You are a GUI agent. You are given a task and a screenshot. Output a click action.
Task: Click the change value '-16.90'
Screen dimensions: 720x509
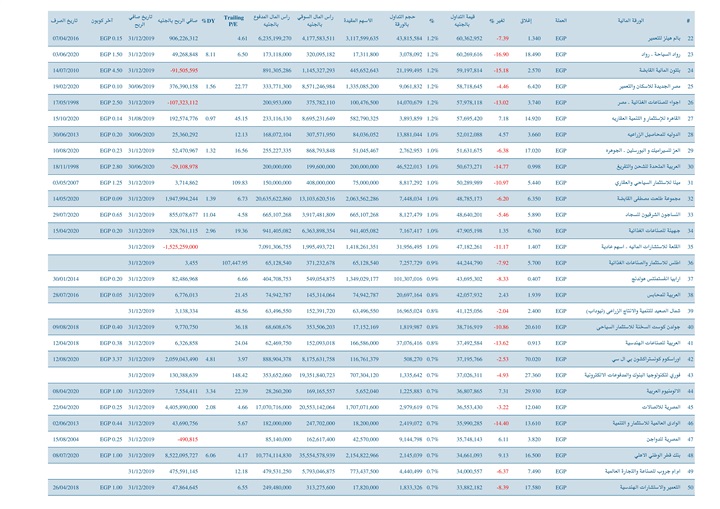tap(501, 55)
